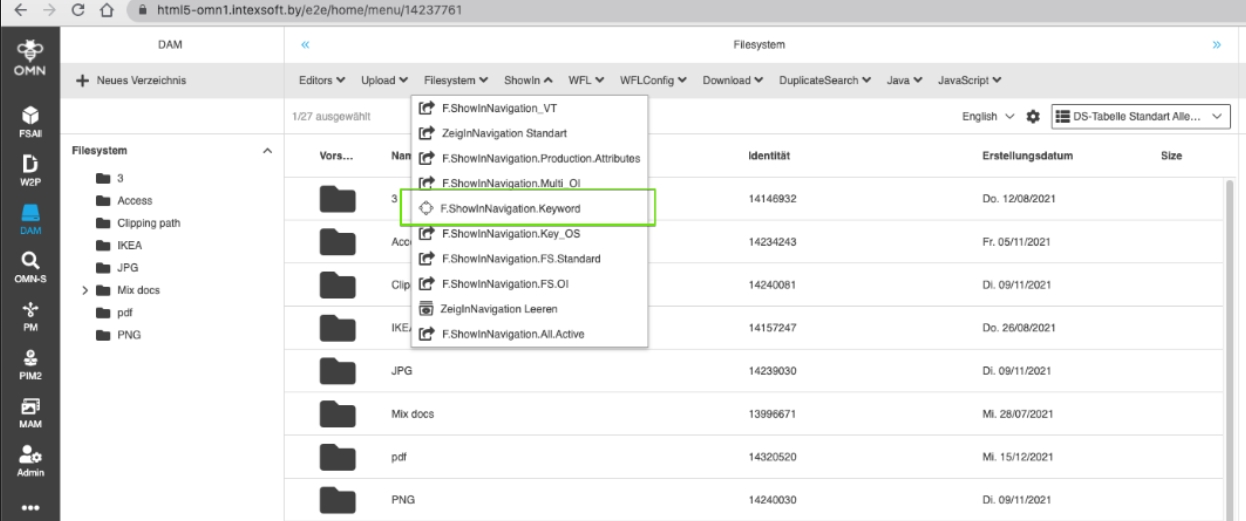Viewport: 1246px width, 521px height.
Task: Select F.ShowInNavigation.Key_OS entry
Action: click(529, 234)
